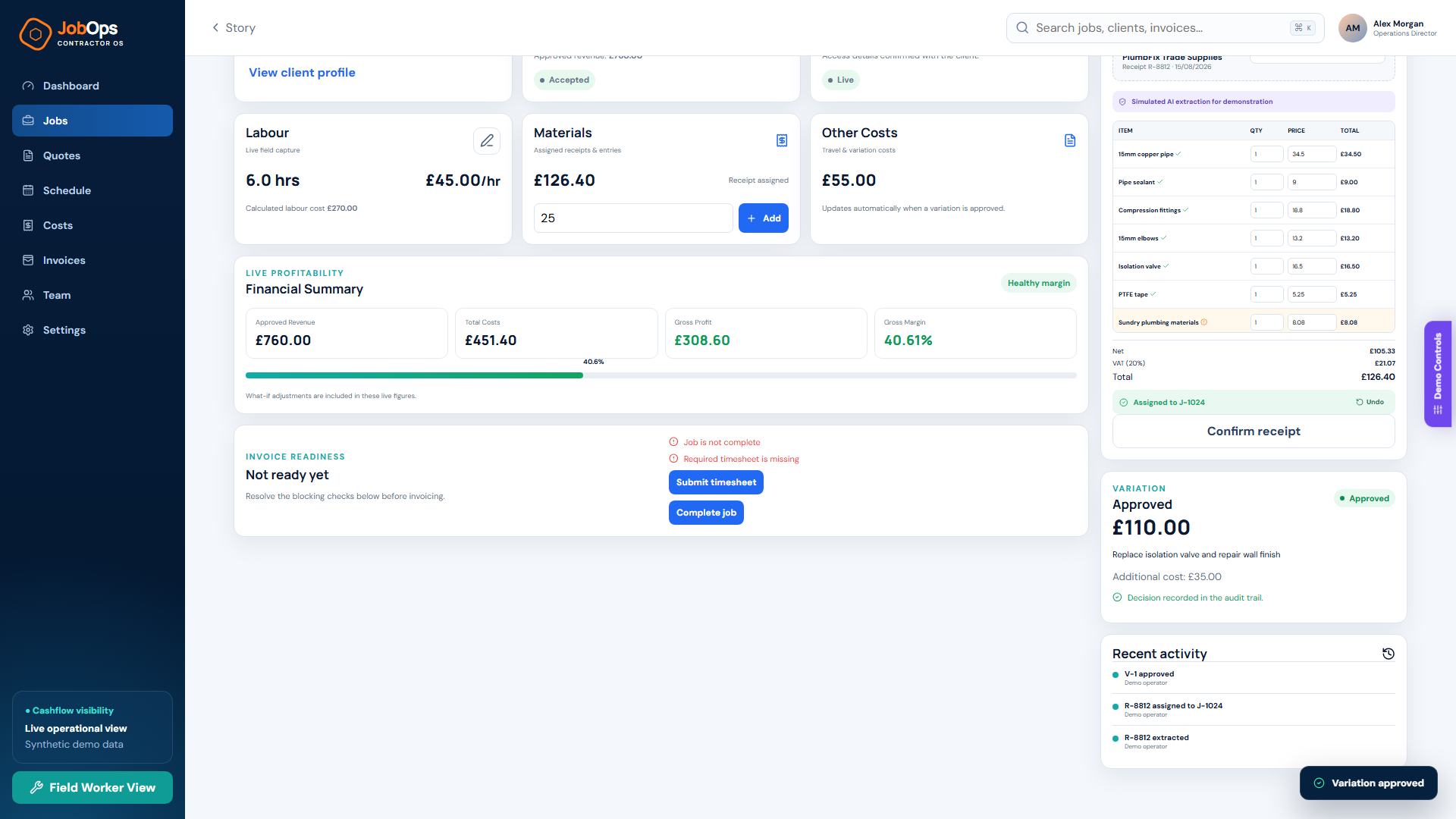Open the Materials receipt icon
The height and width of the screenshot is (819, 1456).
tap(782, 140)
